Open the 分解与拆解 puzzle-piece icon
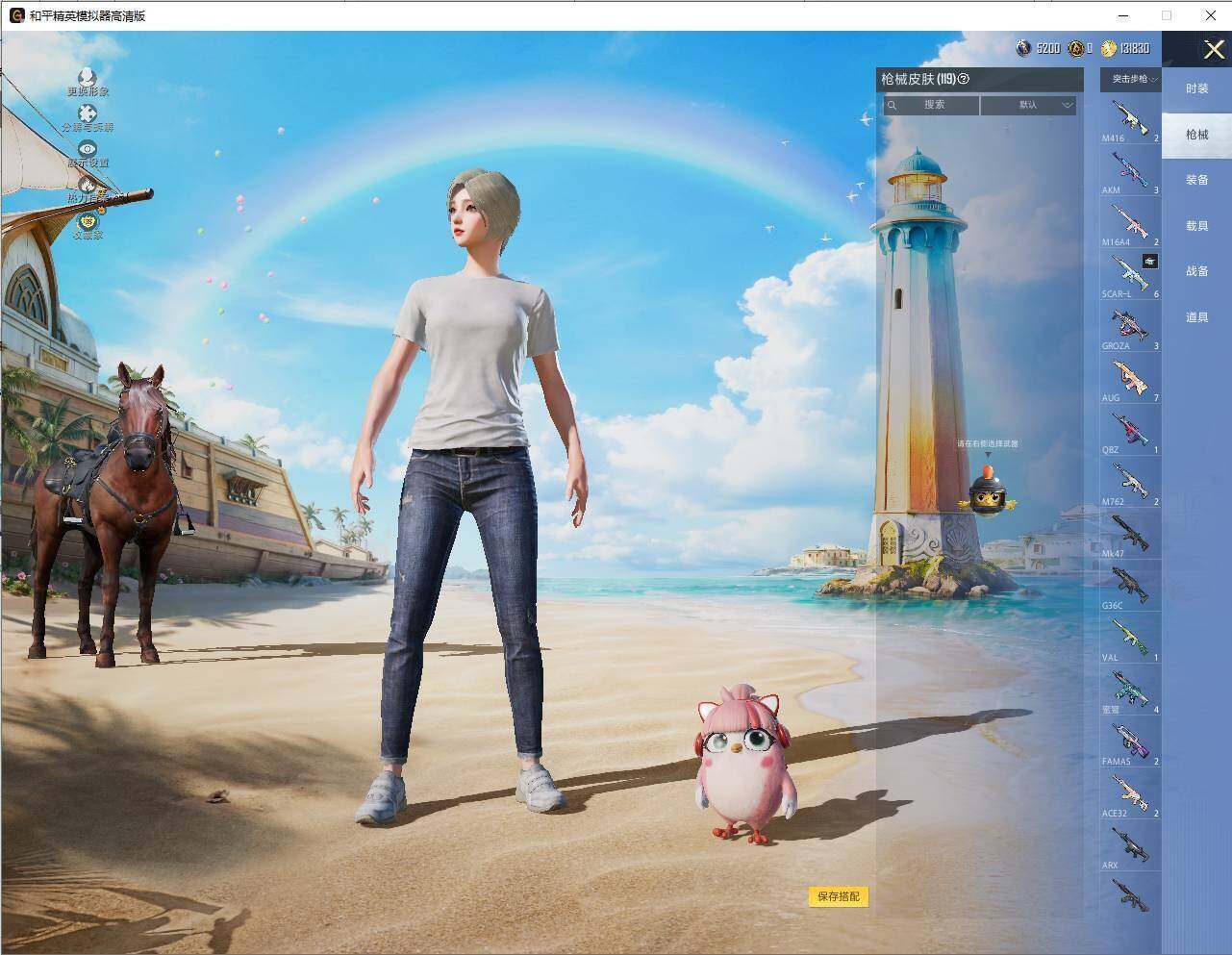1232x955 pixels. click(x=88, y=113)
